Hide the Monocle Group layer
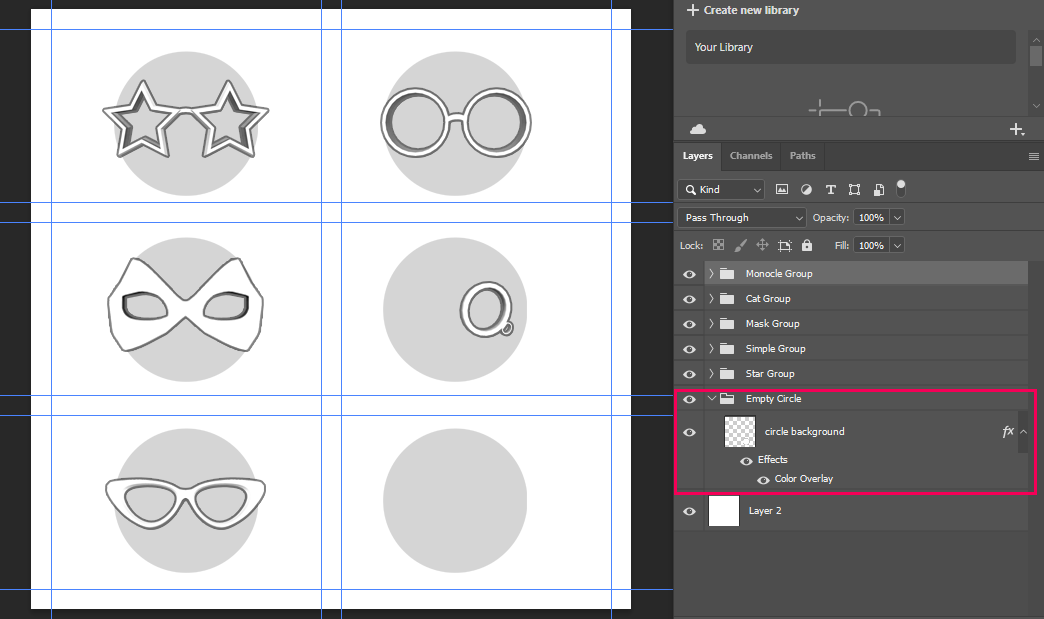The height and width of the screenshot is (619, 1044). click(689, 274)
